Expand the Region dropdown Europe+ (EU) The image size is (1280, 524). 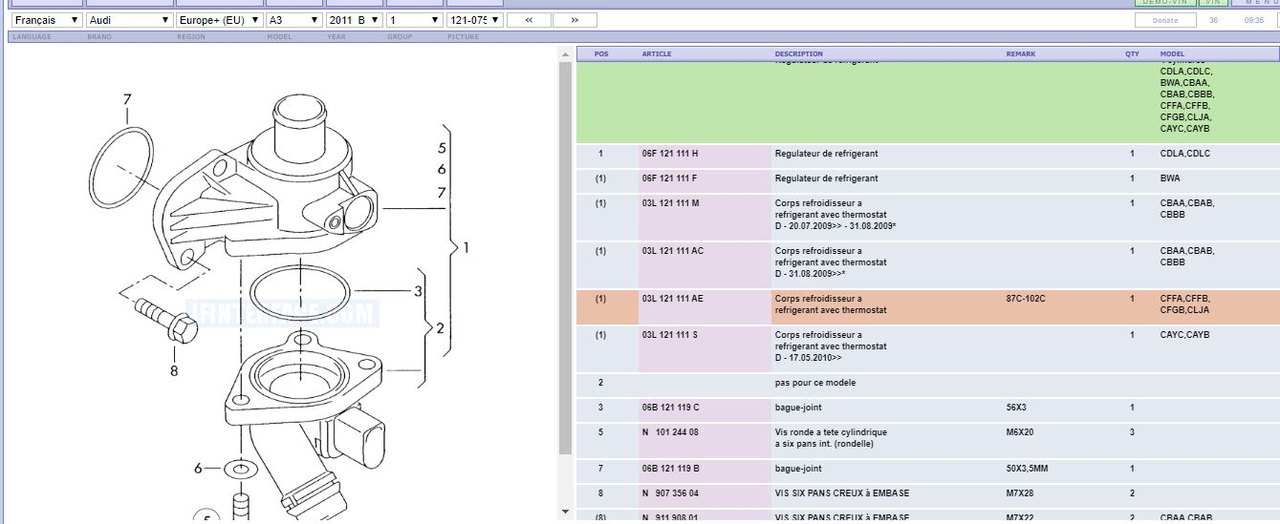(219, 20)
